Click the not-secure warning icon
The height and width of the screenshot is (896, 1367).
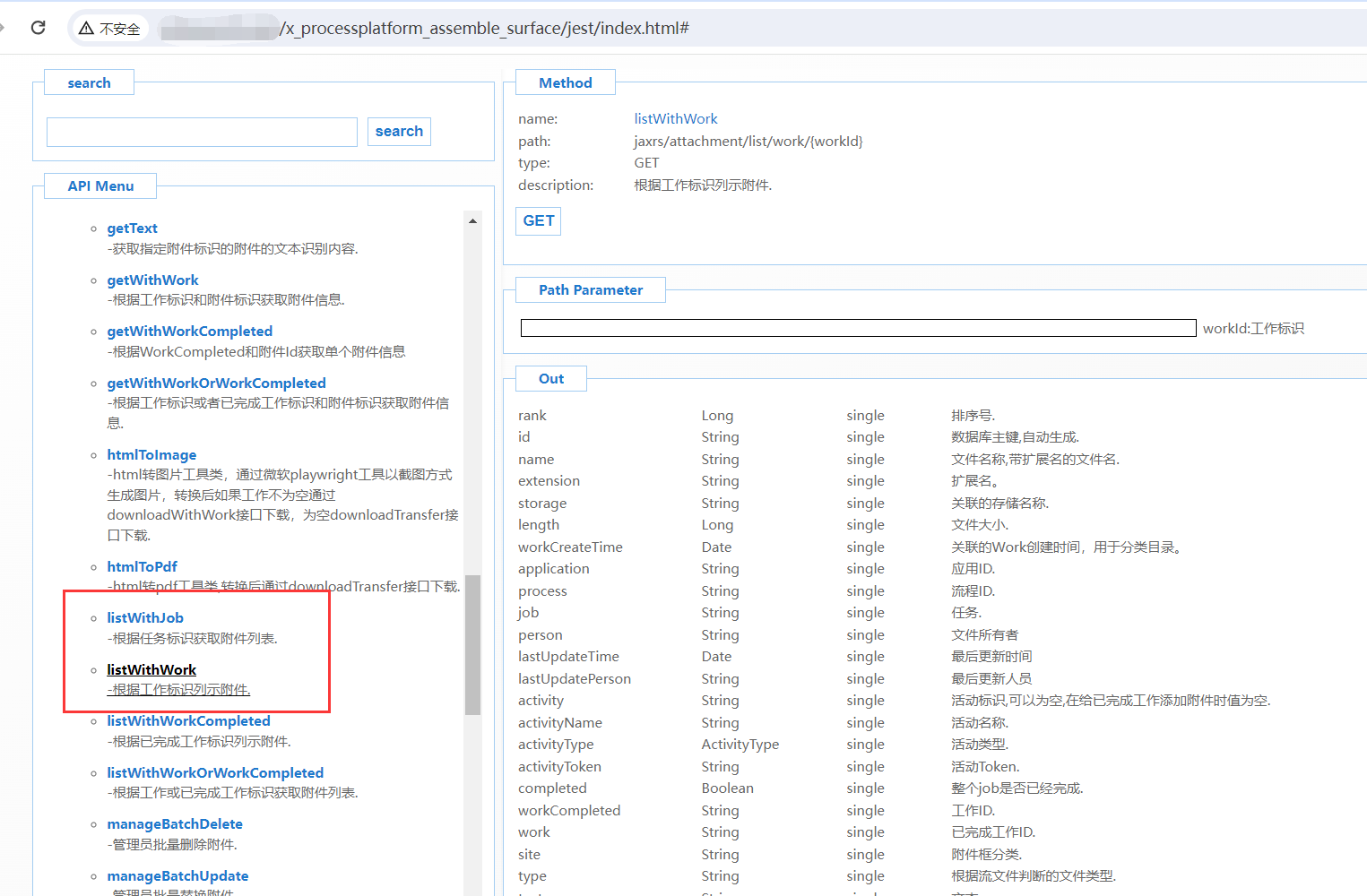pyautogui.click(x=87, y=29)
